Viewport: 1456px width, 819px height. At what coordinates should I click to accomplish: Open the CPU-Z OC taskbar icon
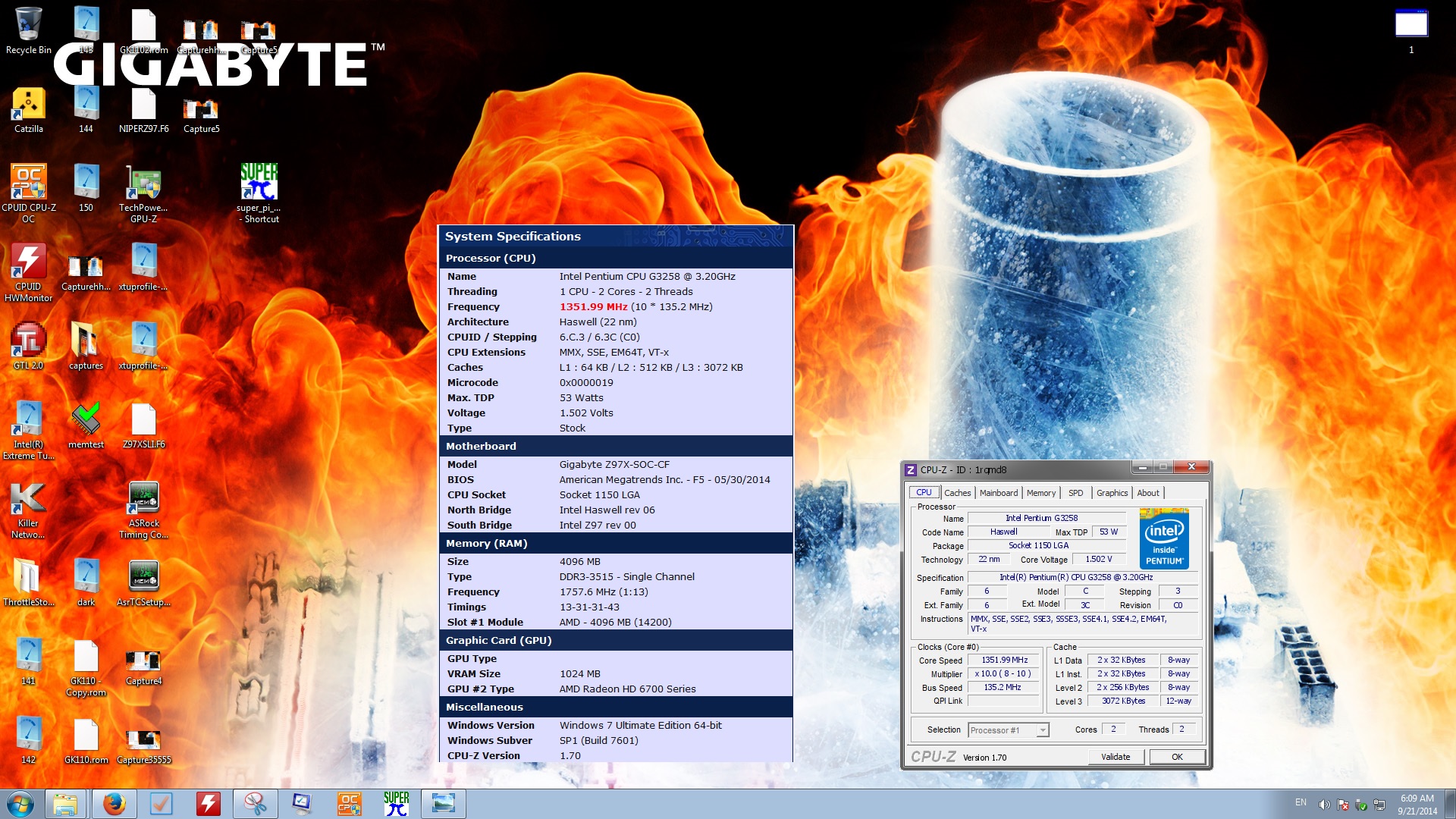[x=349, y=804]
